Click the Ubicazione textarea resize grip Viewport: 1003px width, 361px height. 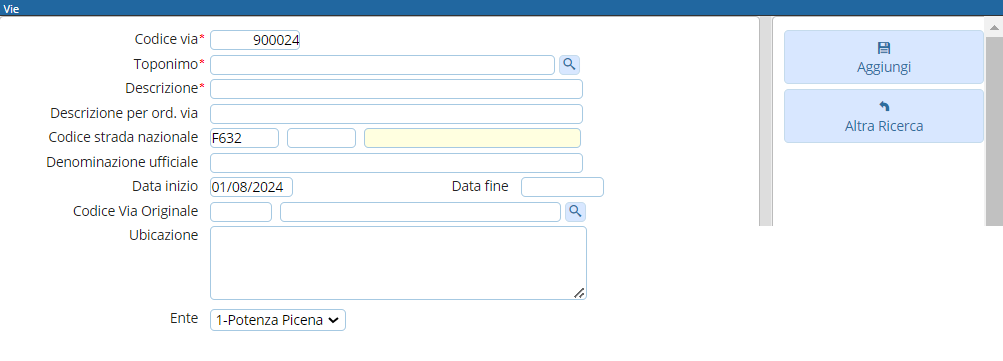[x=579, y=293]
